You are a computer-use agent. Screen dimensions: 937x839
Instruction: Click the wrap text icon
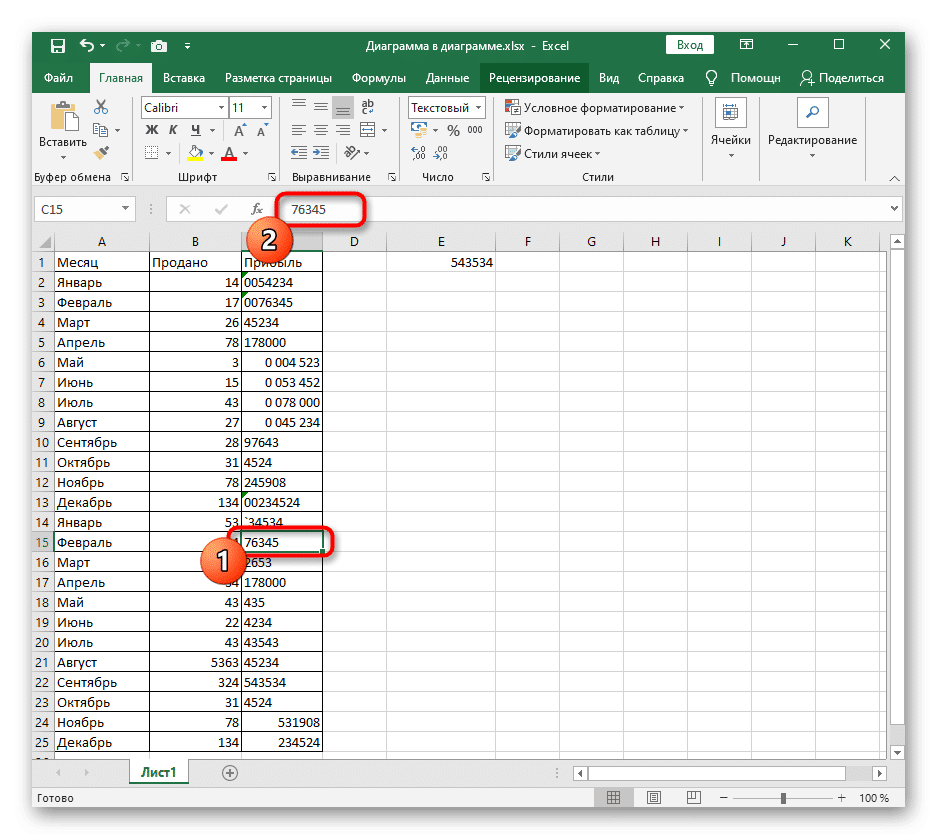click(367, 108)
